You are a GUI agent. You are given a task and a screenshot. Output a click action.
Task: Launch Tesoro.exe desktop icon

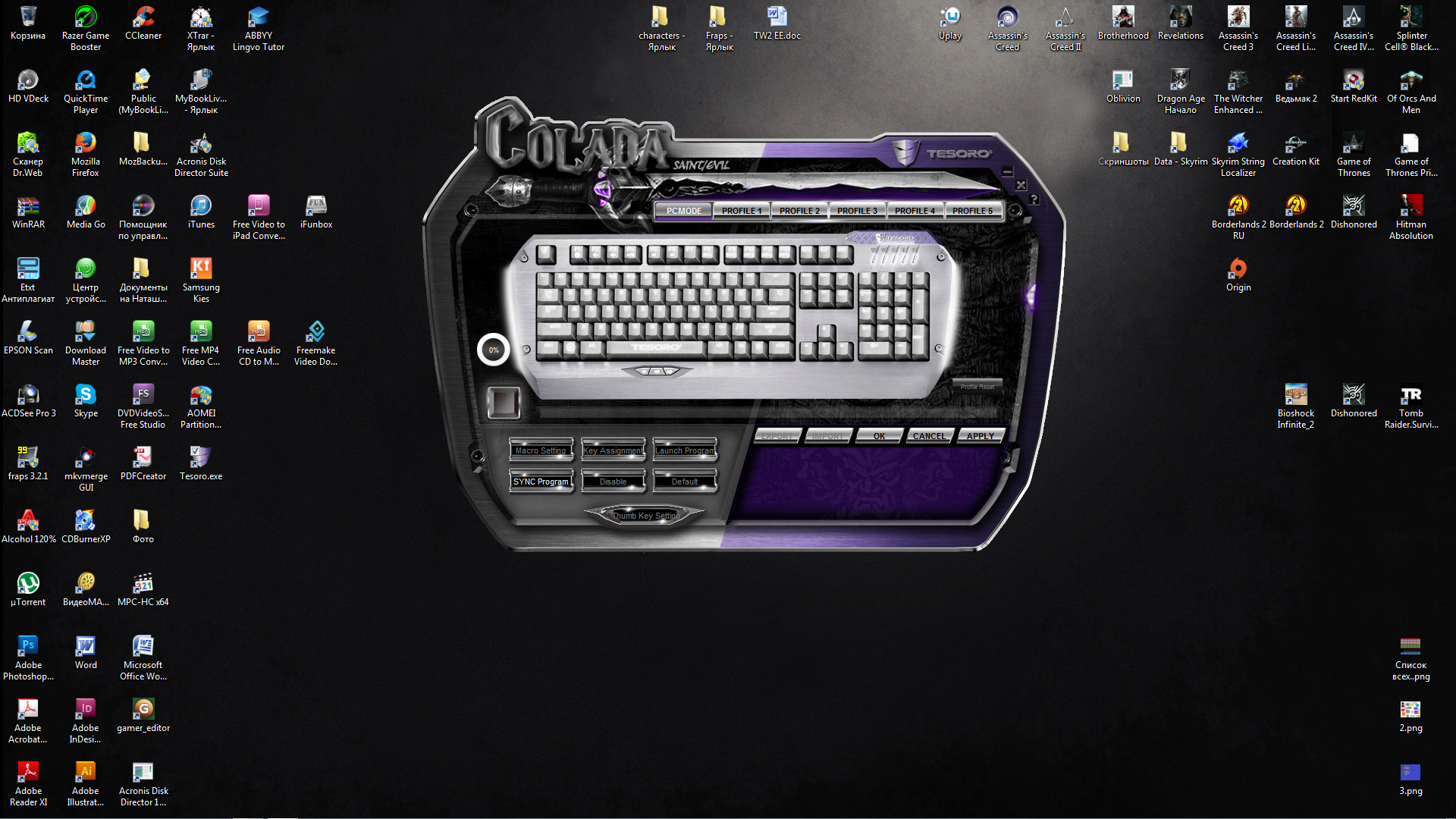coord(201,464)
